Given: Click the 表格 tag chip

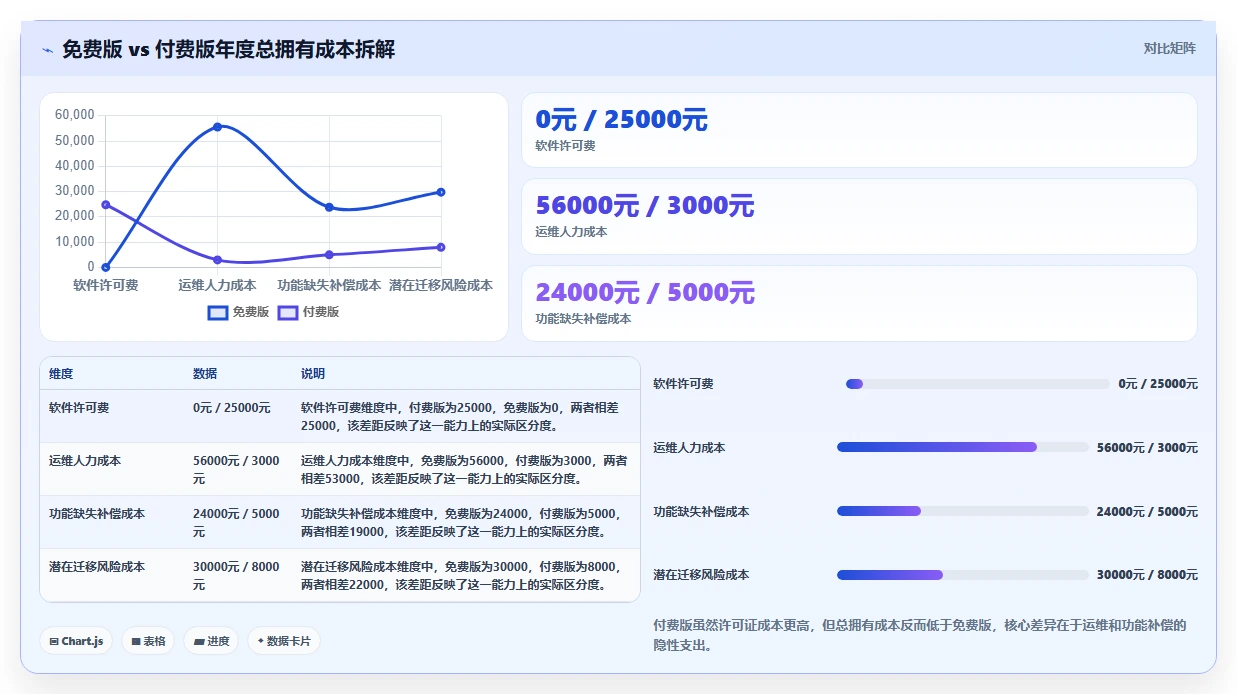Looking at the screenshot, I should coord(148,641).
